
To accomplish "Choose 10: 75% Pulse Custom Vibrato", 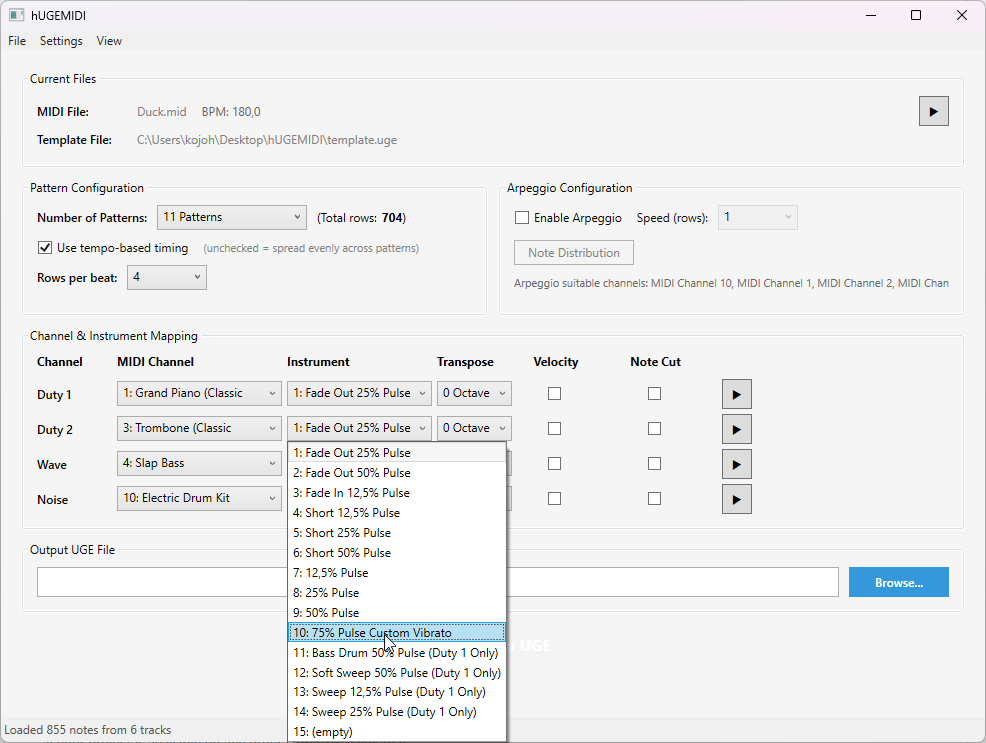I will click(x=397, y=633).
